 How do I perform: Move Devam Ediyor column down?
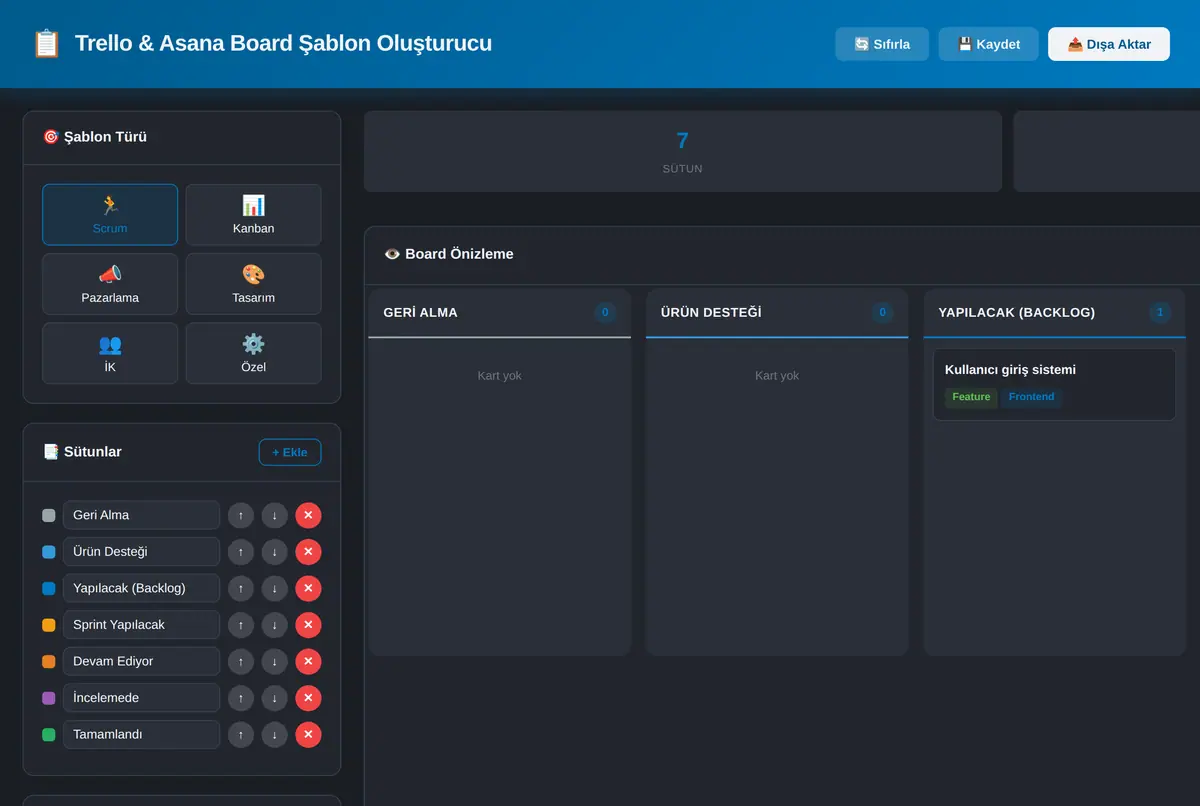click(x=275, y=661)
